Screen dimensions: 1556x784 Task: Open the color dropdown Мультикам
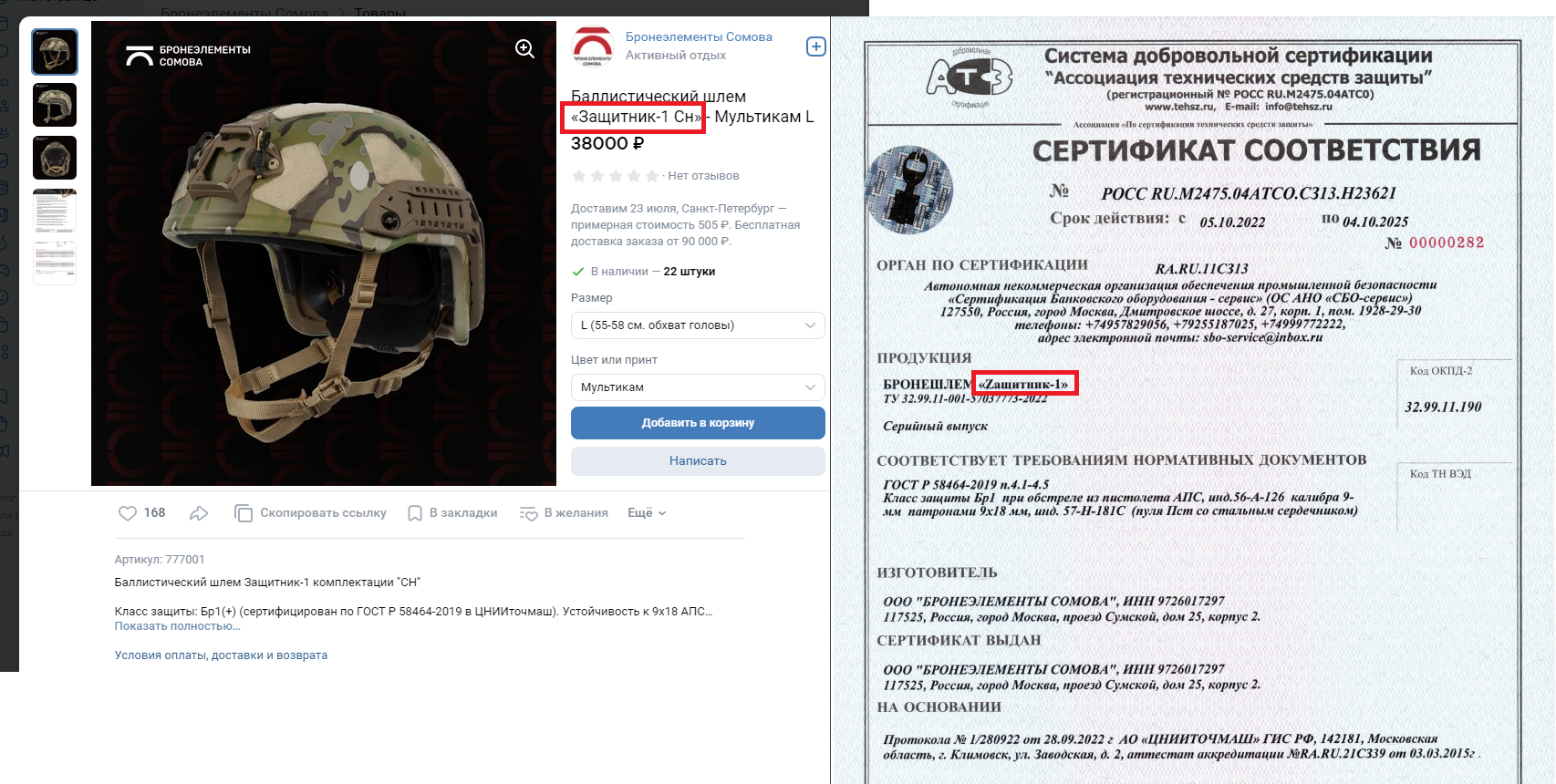pyautogui.click(x=698, y=387)
